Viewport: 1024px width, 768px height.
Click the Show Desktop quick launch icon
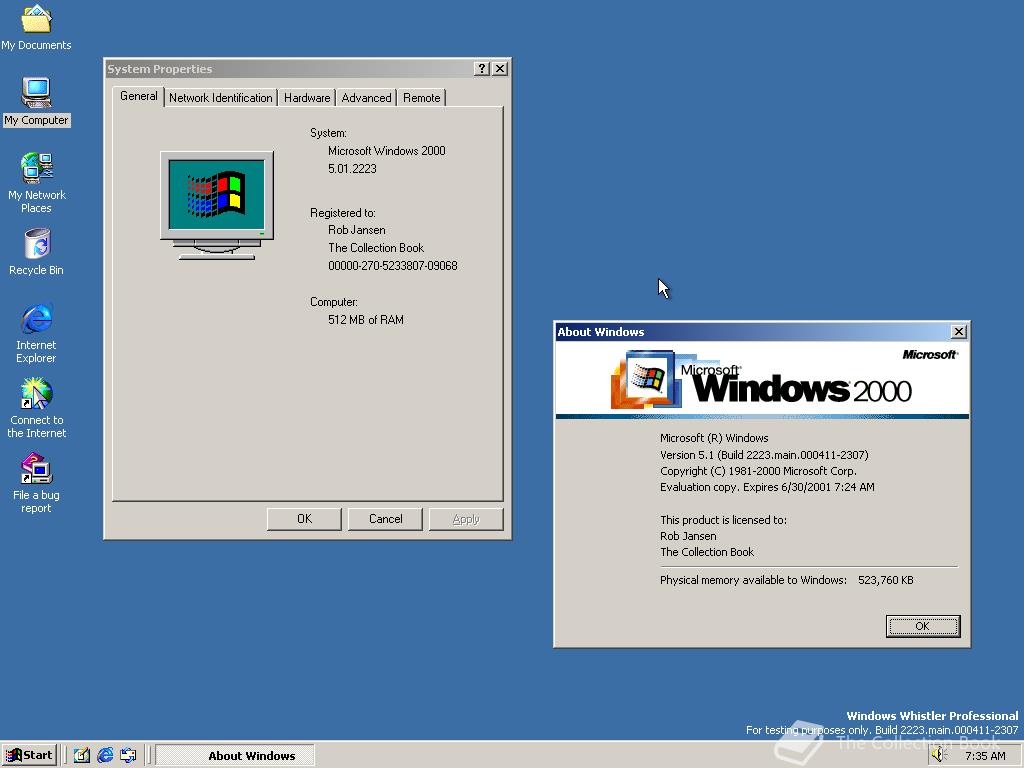pos(82,755)
